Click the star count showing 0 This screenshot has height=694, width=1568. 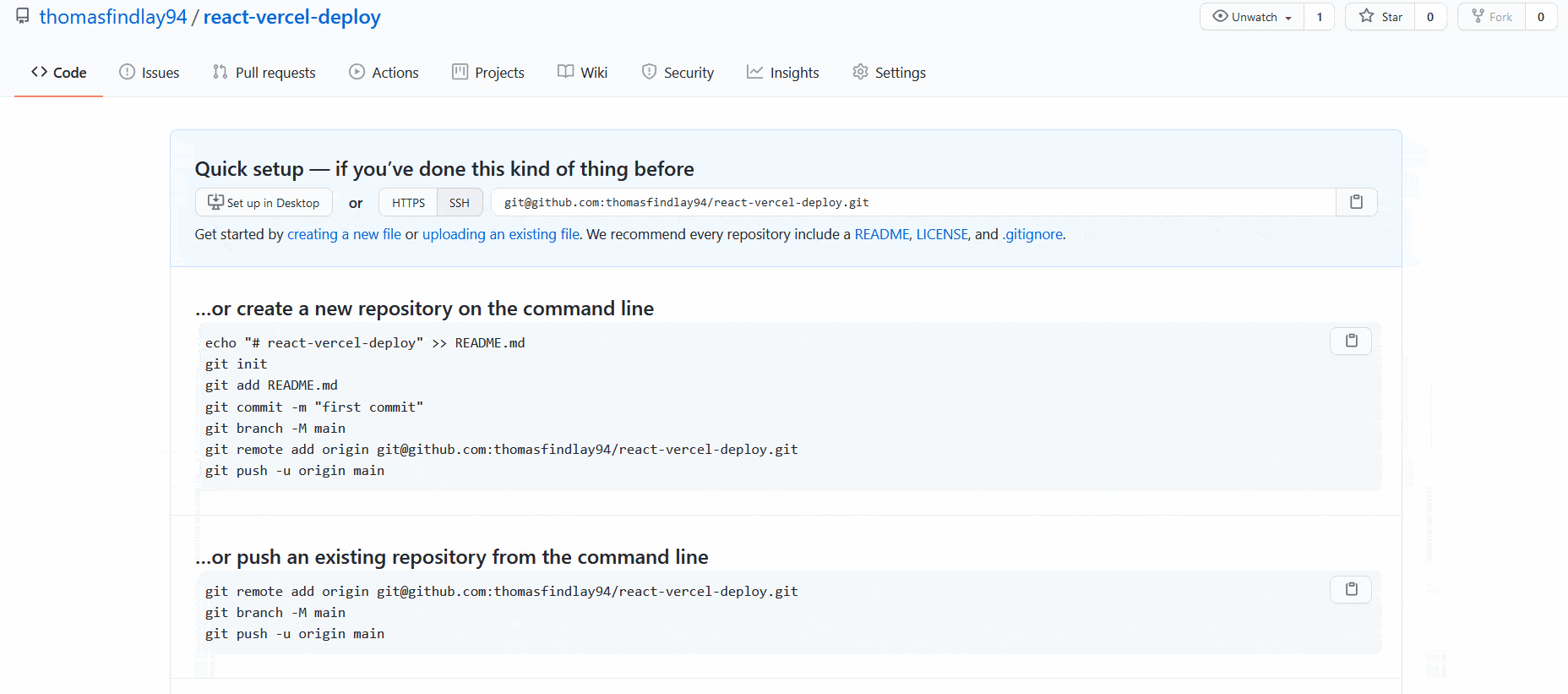point(1430,17)
